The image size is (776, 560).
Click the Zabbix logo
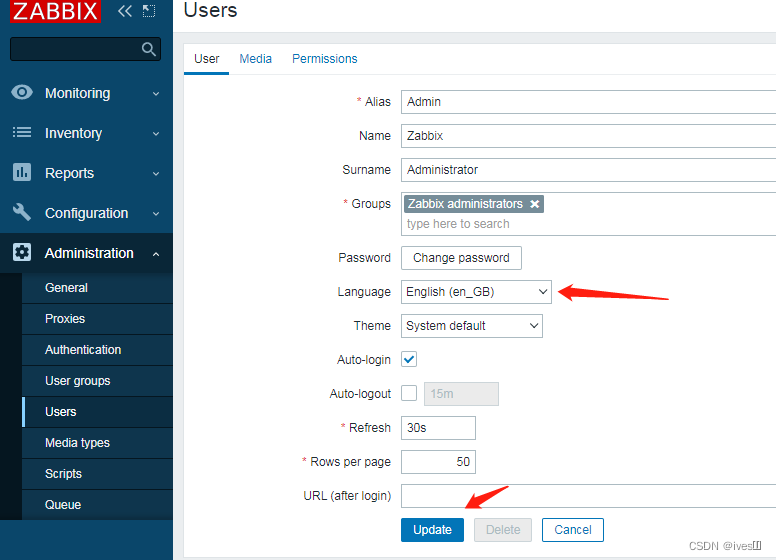(55, 11)
